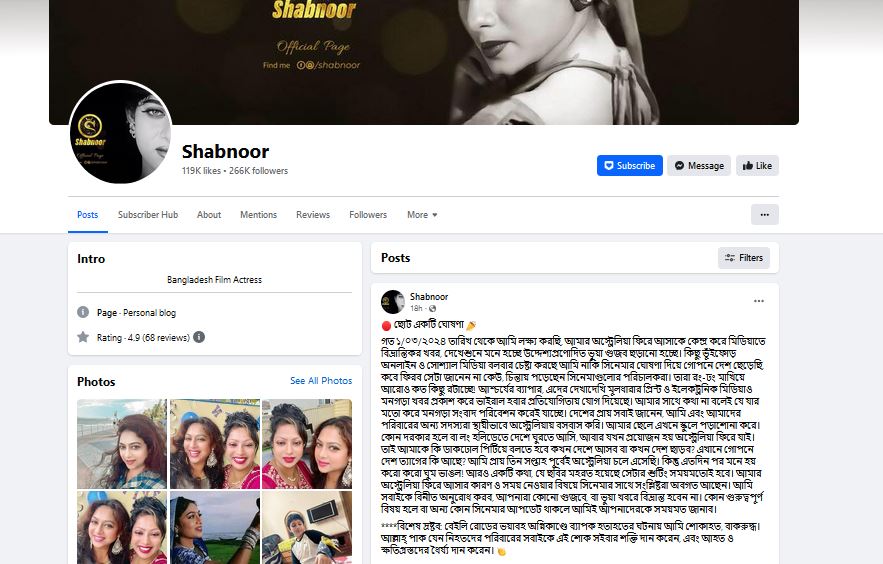Open the See All Photos link
Viewport: 883px width, 564px height.
tap(321, 381)
